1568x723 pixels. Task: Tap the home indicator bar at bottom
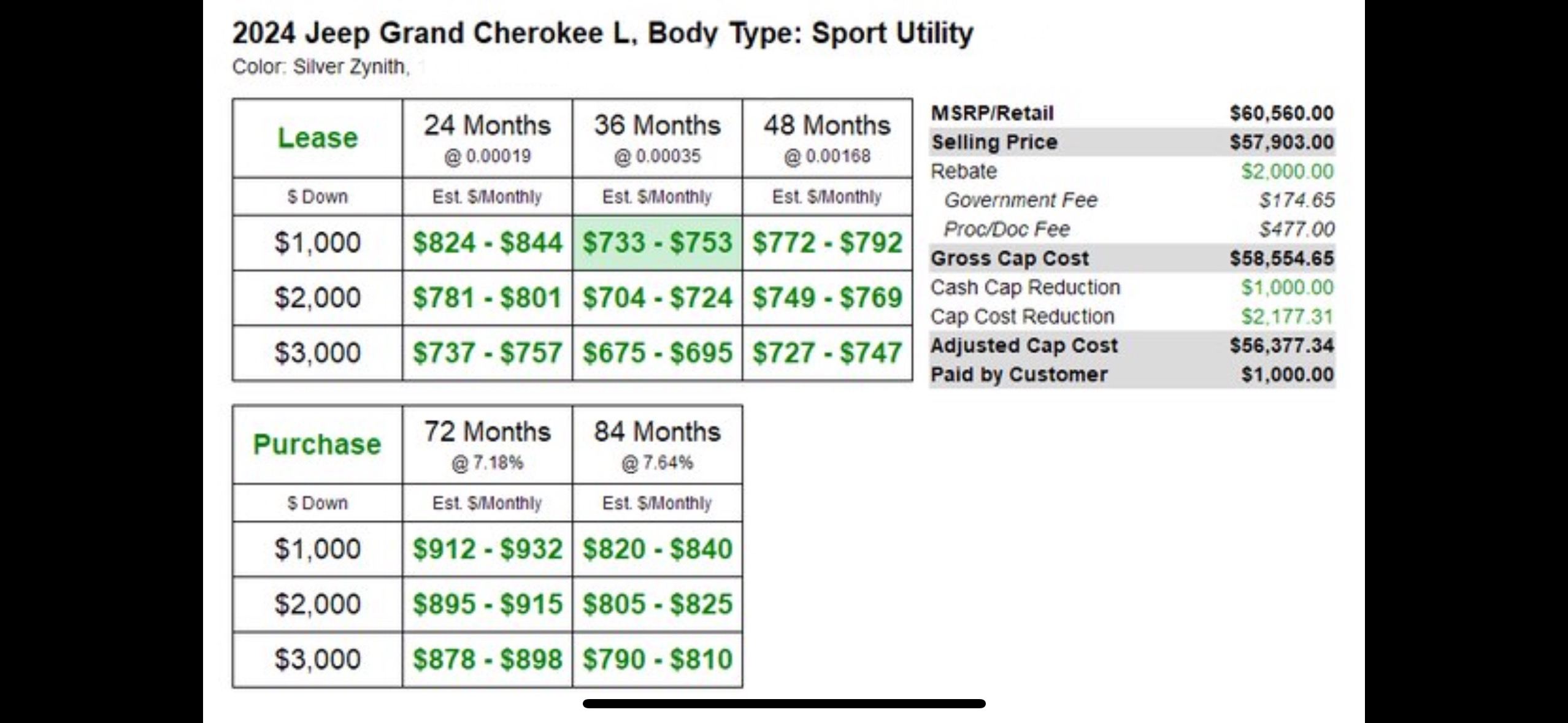click(x=784, y=703)
